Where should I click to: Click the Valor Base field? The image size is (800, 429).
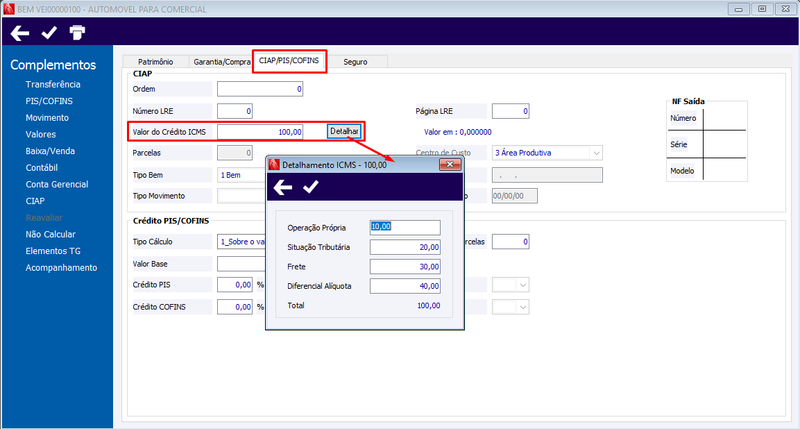pos(241,264)
